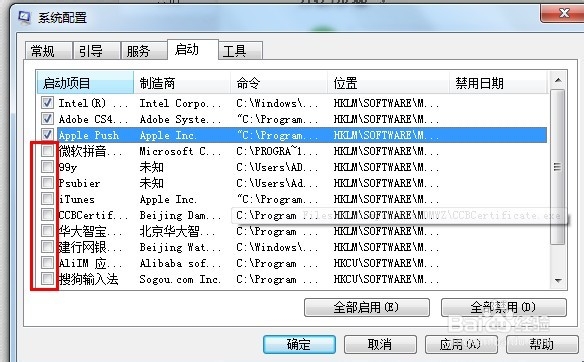Select the Microsoft C manufacturer cell
The height and width of the screenshot is (362, 584).
click(x=180, y=151)
